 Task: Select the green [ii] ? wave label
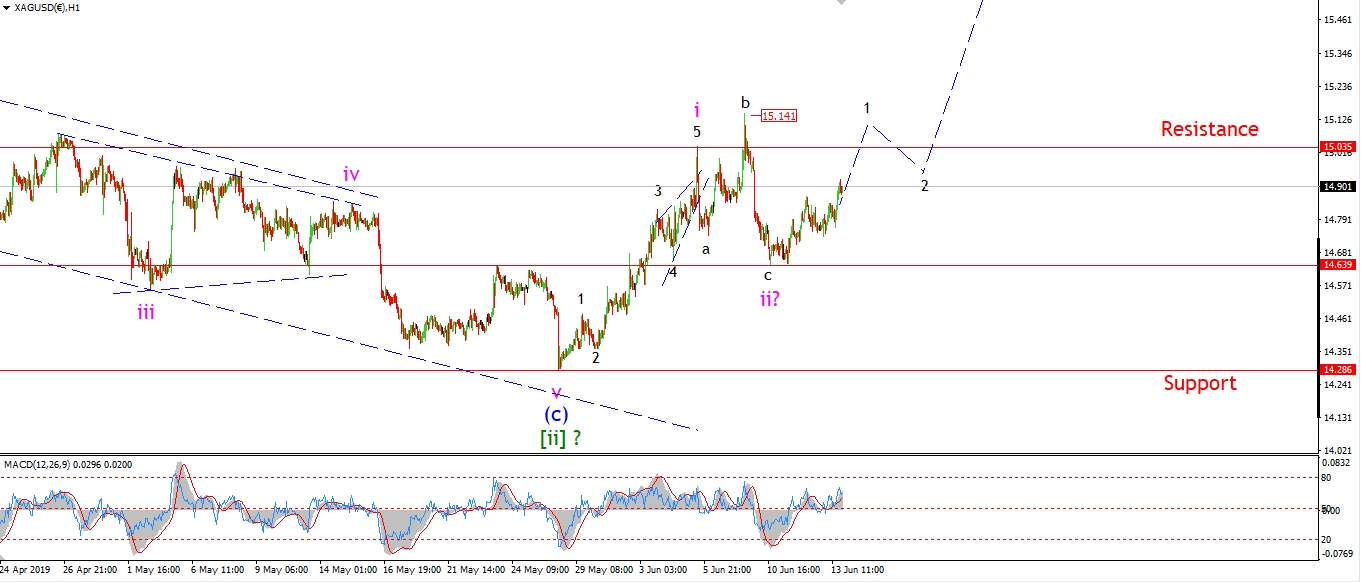pyautogui.click(x=561, y=437)
